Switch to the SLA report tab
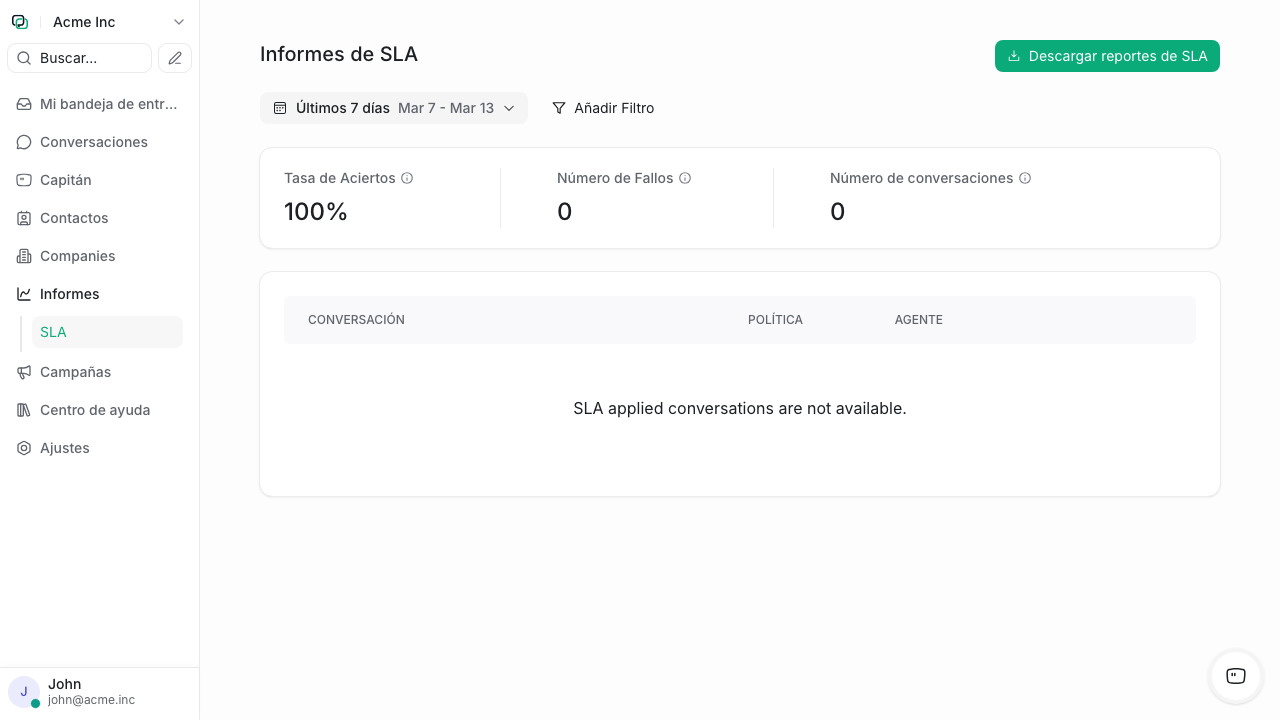 [x=53, y=332]
